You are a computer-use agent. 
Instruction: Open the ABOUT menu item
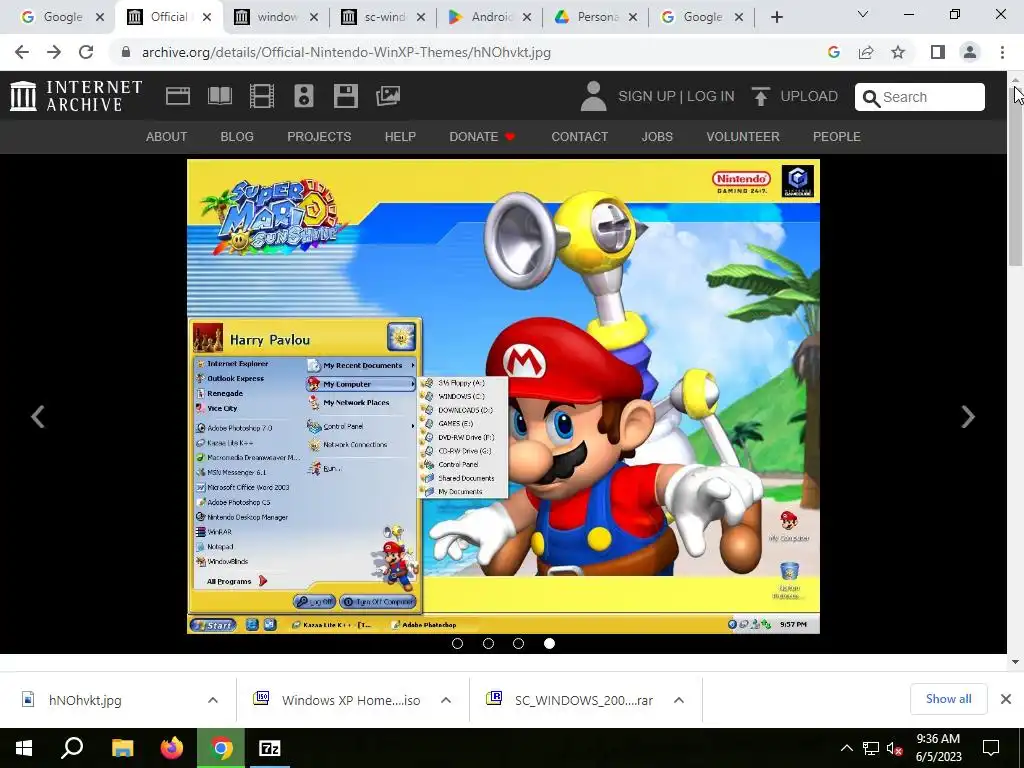(x=167, y=136)
